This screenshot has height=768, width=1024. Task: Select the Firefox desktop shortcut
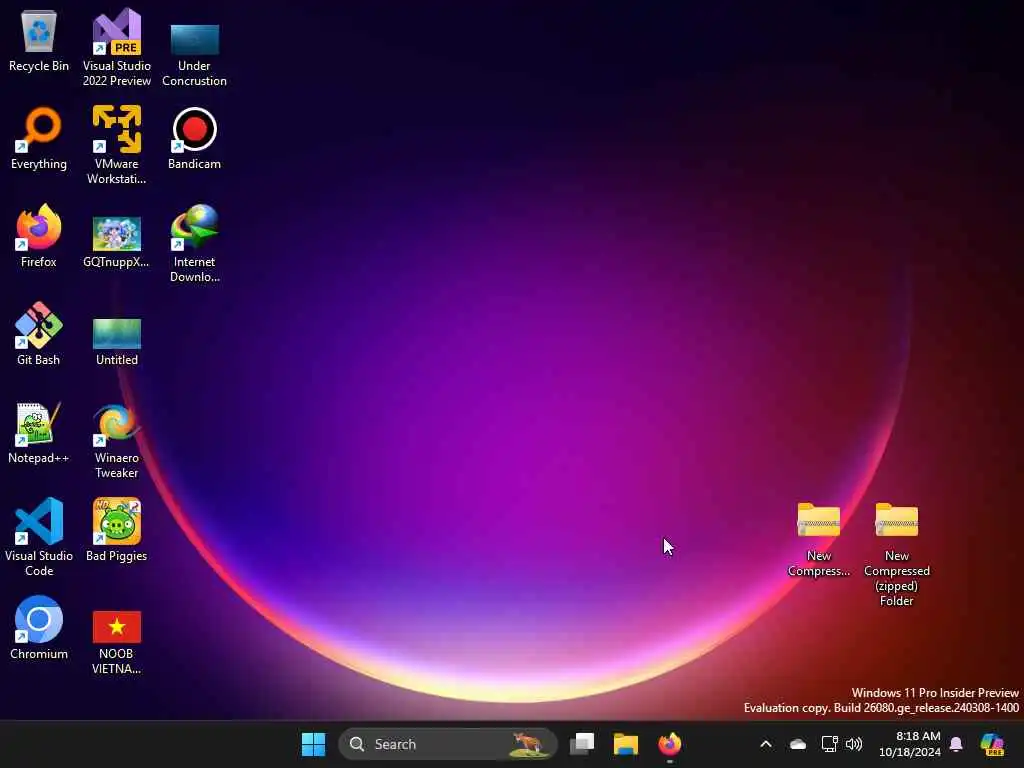(39, 236)
